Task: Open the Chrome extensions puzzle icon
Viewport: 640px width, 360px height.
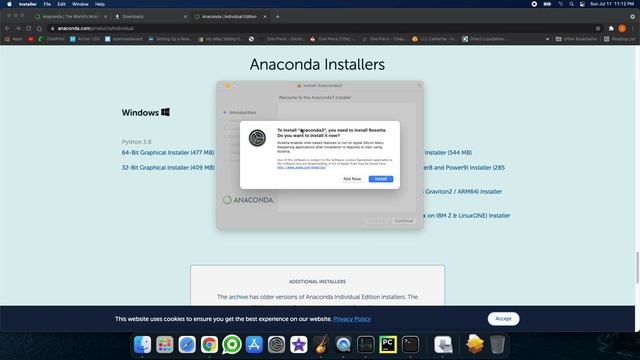Action: (x=611, y=28)
